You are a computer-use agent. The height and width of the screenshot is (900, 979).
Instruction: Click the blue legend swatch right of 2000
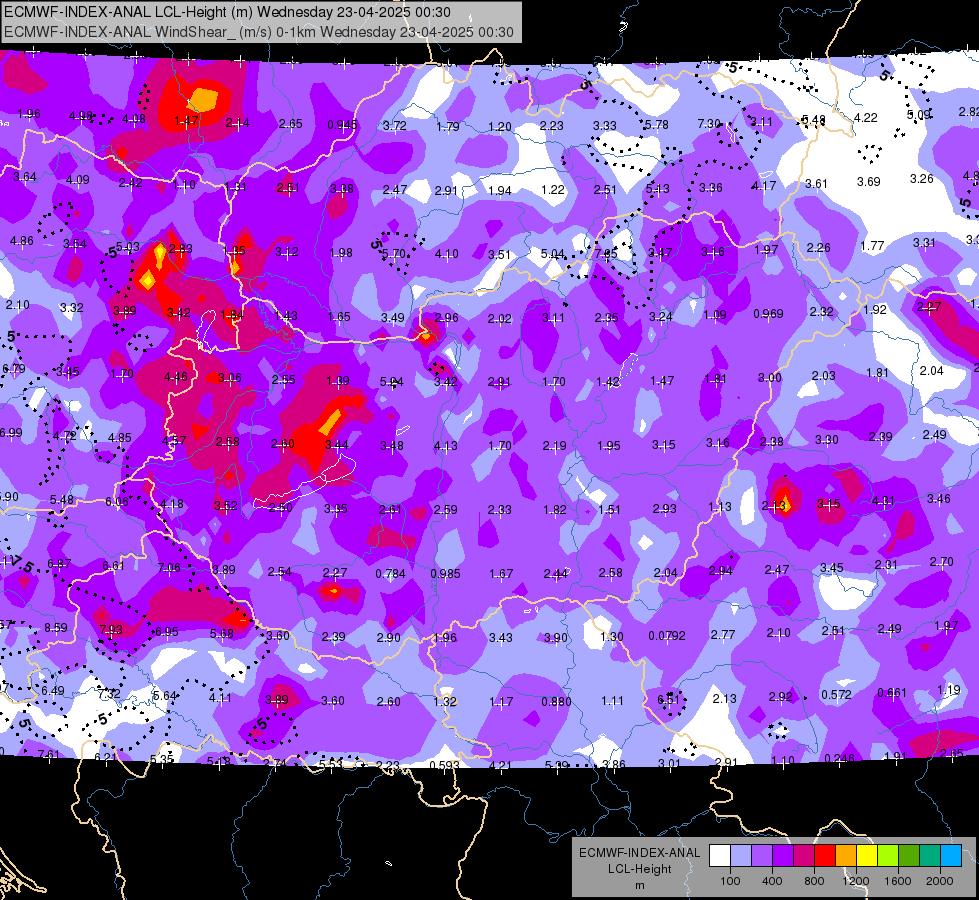click(952, 856)
